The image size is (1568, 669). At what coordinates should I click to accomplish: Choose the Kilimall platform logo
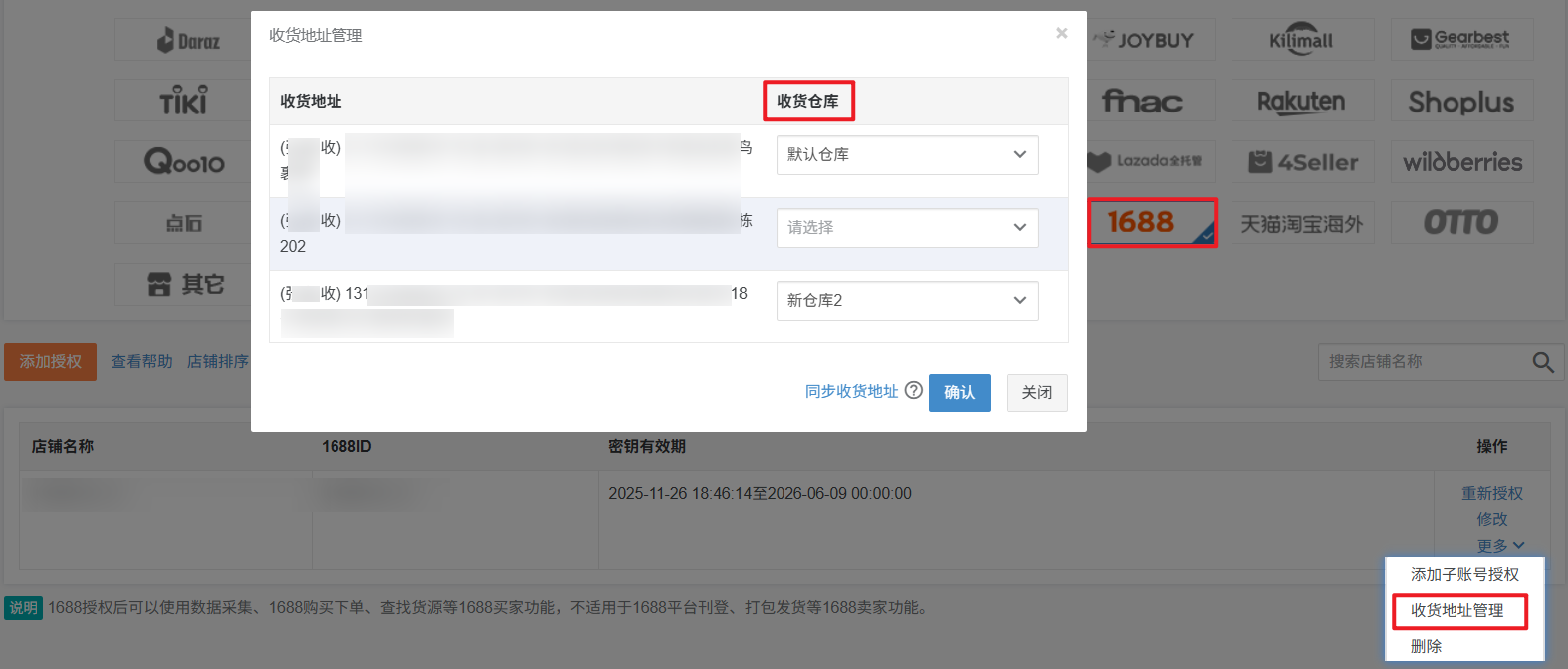[x=1302, y=40]
